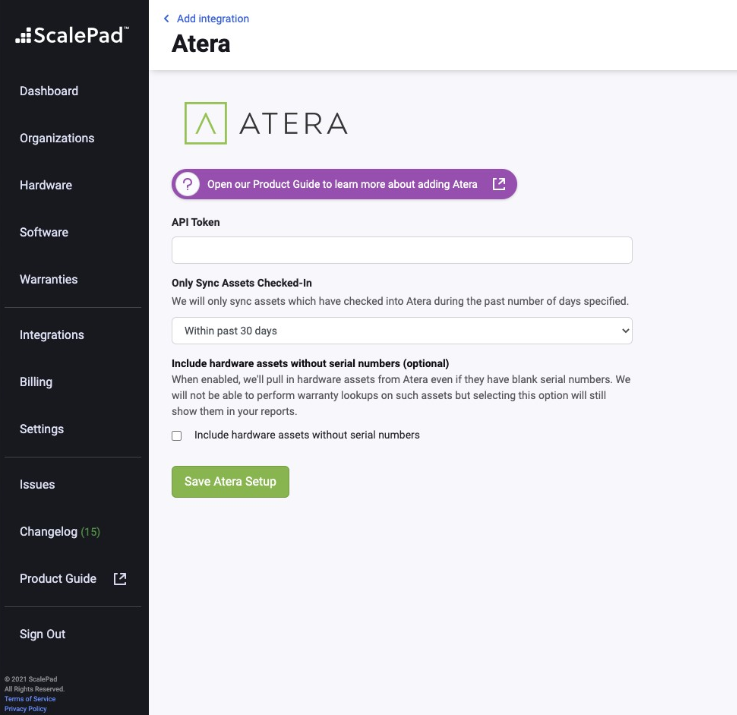Screen dimensions: 737x715
Task: Click the Atera logo image
Action: [266, 123]
